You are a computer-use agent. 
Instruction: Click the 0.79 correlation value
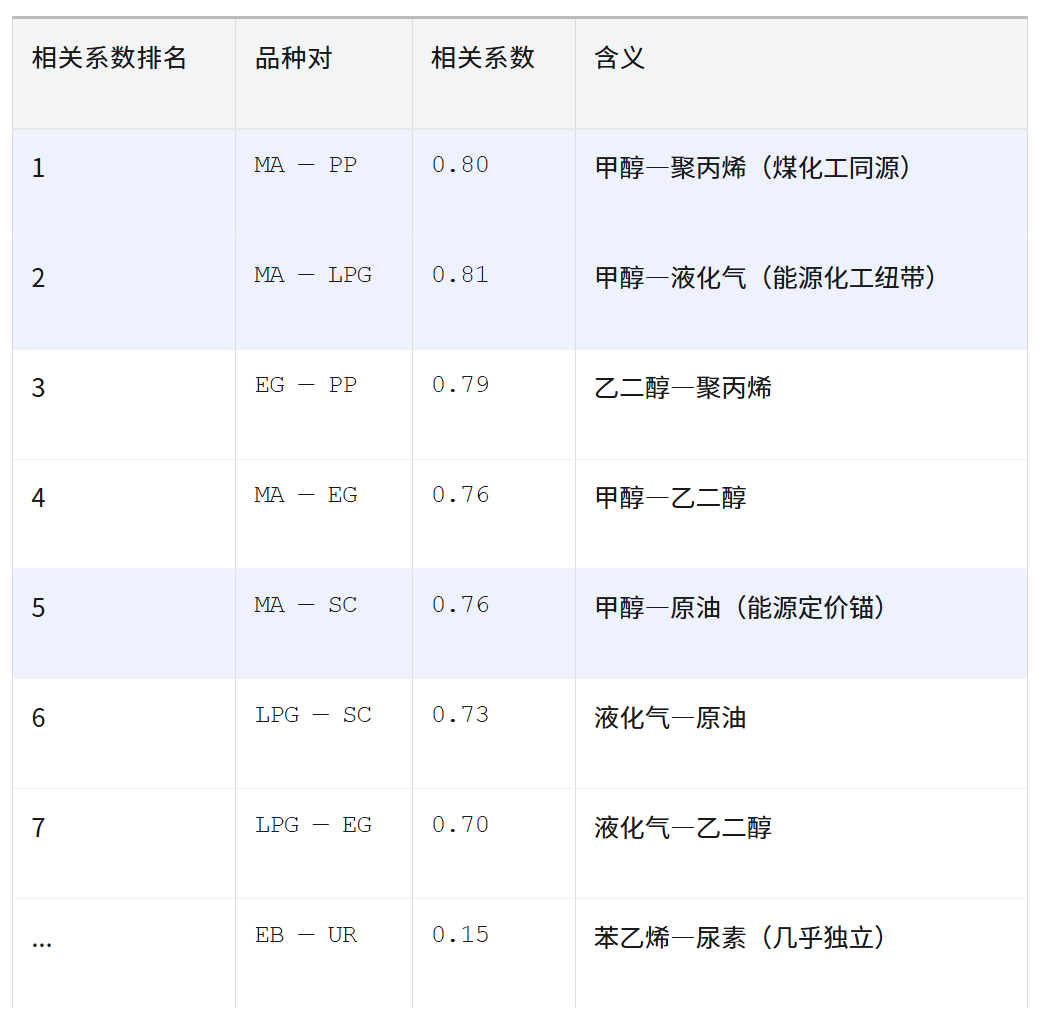pos(460,385)
